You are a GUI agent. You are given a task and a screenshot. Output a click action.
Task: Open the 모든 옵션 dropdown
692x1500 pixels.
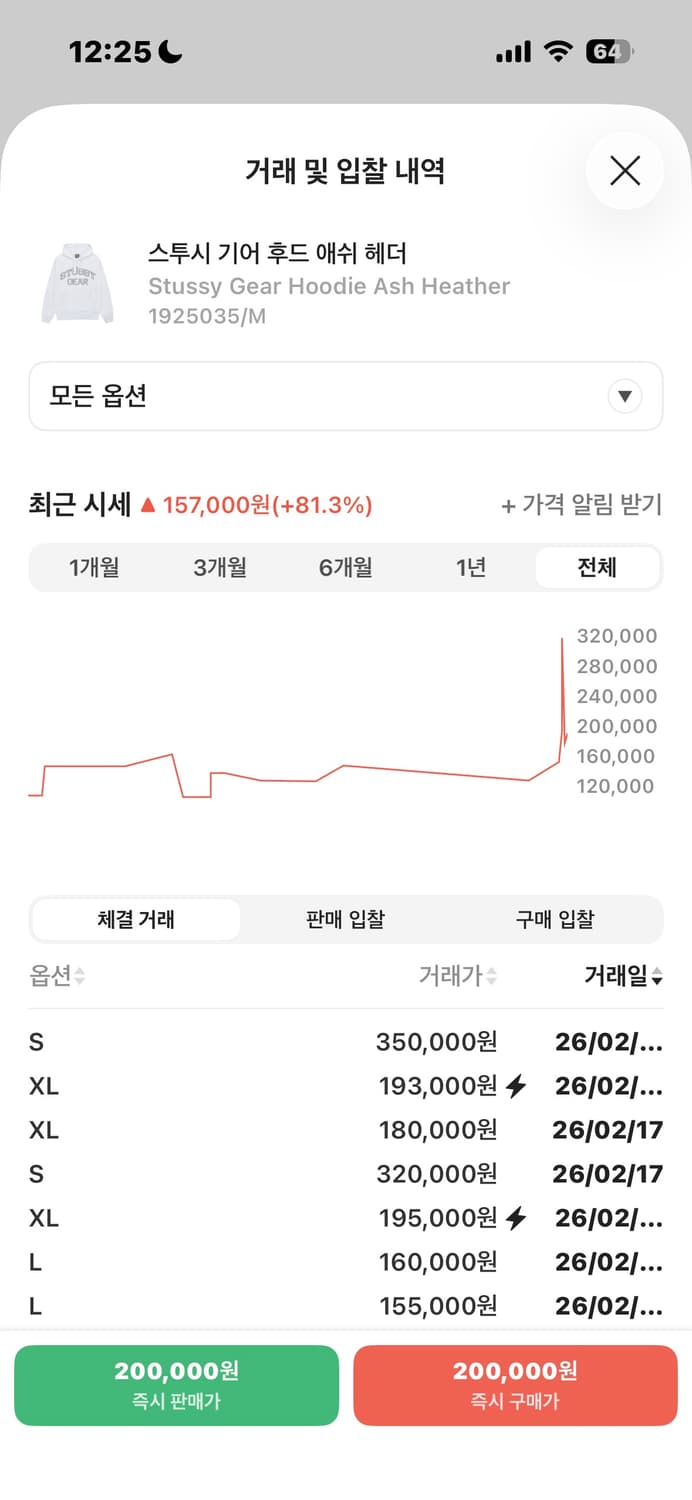[x=345, y=396]
